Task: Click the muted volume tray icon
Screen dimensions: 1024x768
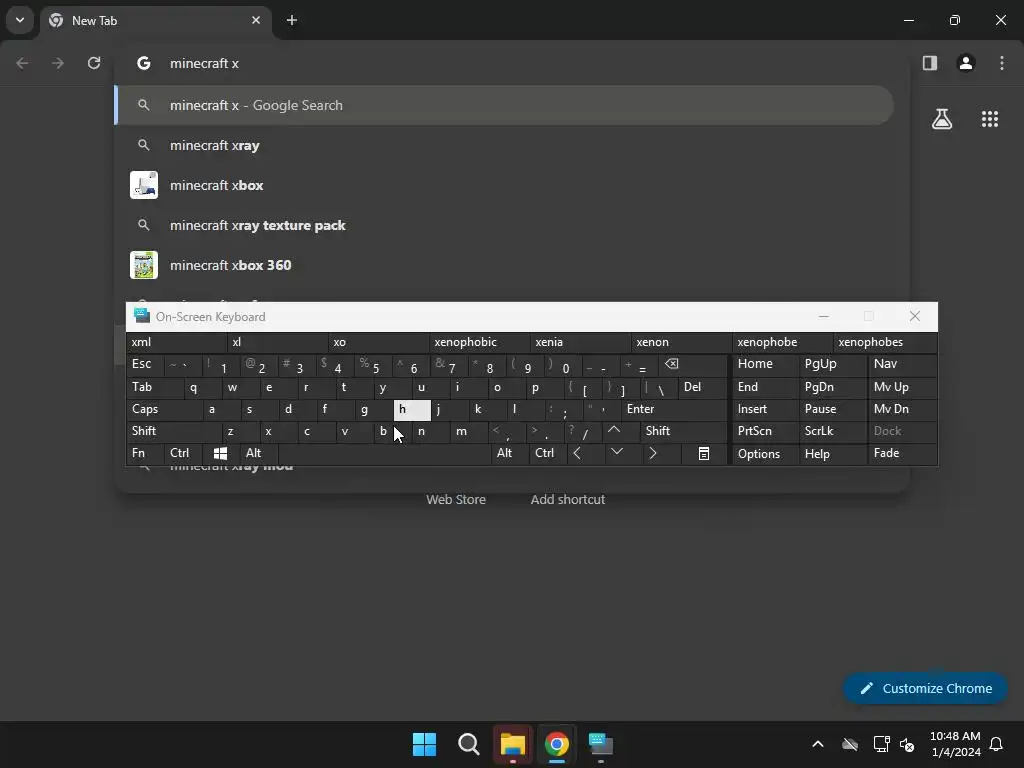Action: click(907, 744)
